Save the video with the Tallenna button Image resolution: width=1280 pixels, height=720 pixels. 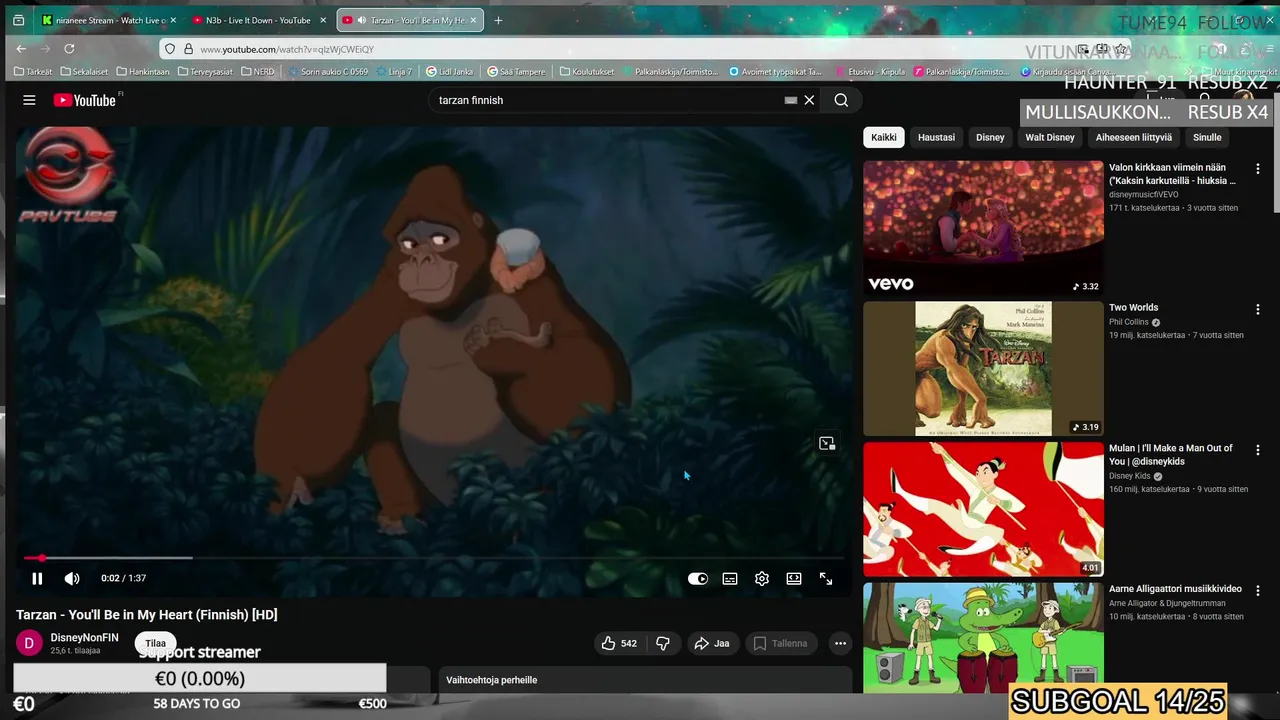[x=780, y=643]
